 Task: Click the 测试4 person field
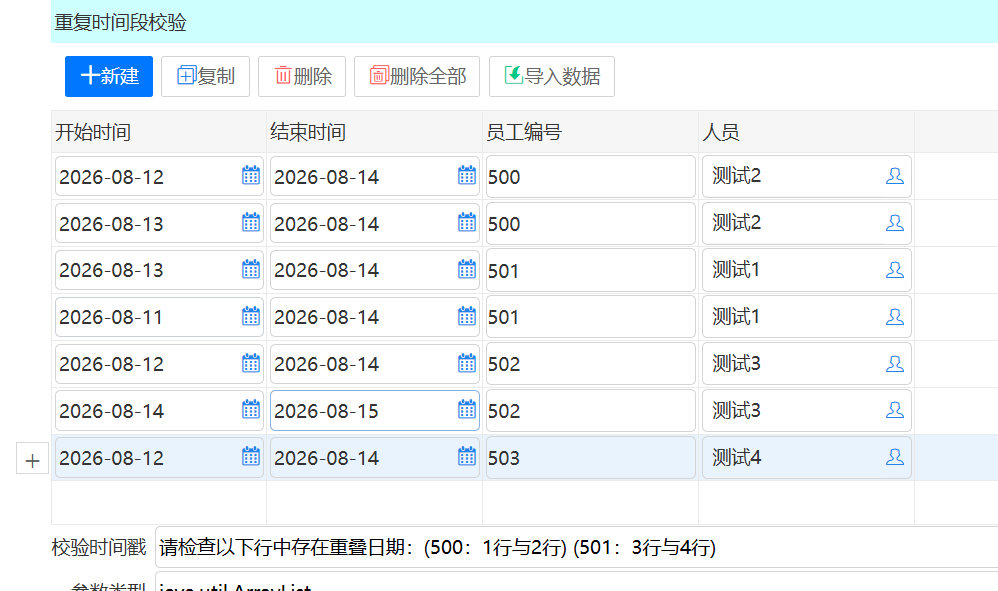(806, 457)
